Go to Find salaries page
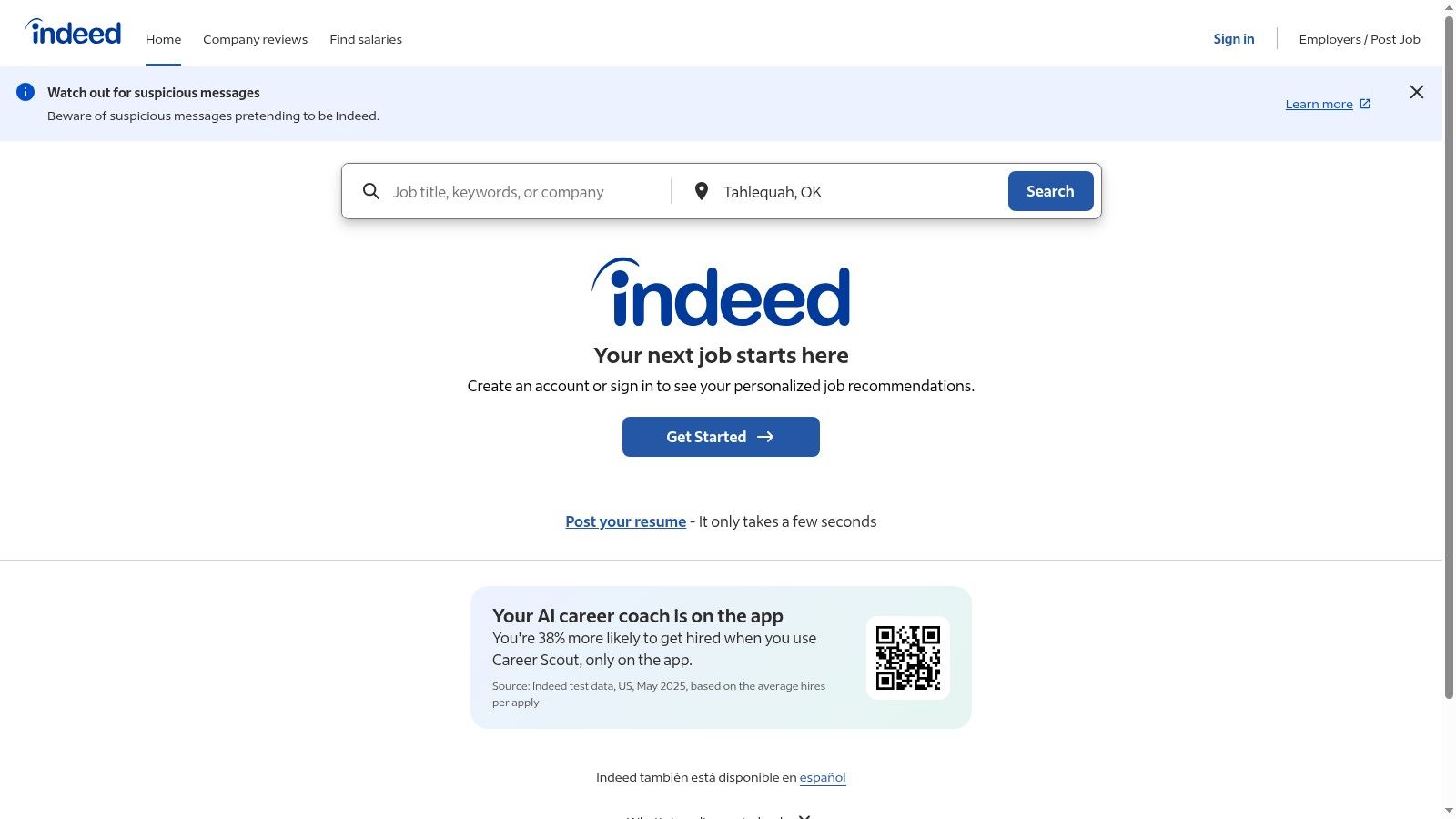This screenshot has height=819, width=1456. pos(366,39)
